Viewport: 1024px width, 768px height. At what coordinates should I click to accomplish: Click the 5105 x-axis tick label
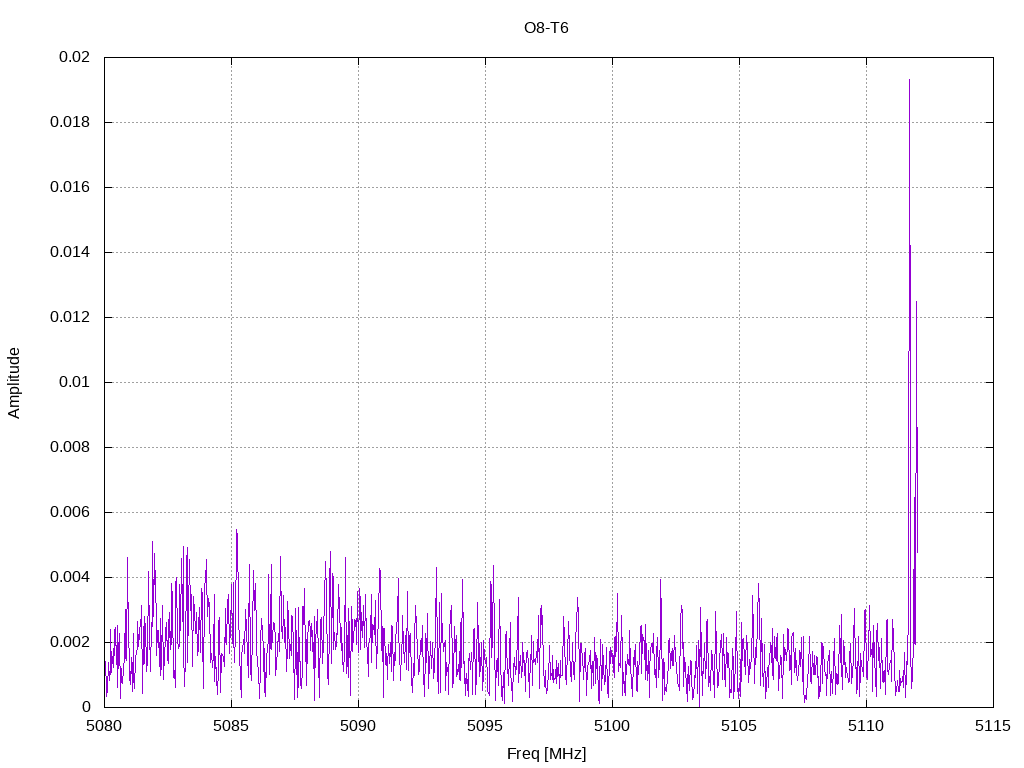[739, 726]
